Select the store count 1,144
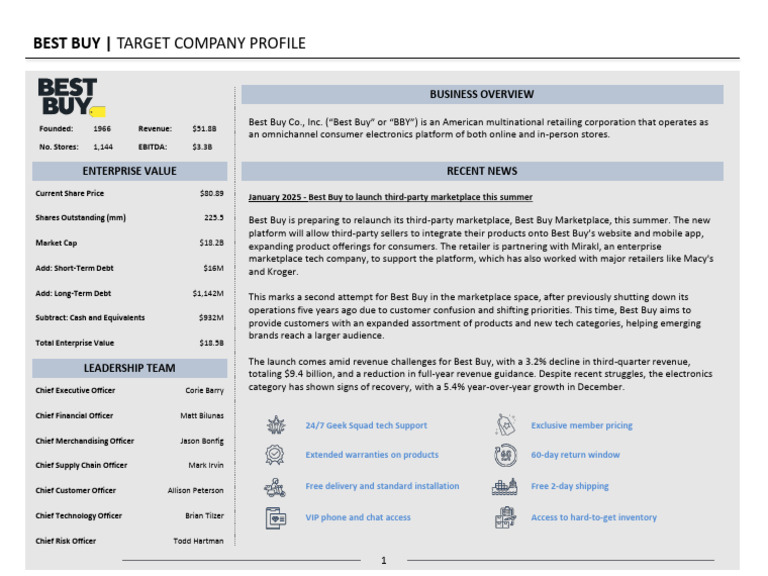 tap(103, 147)
